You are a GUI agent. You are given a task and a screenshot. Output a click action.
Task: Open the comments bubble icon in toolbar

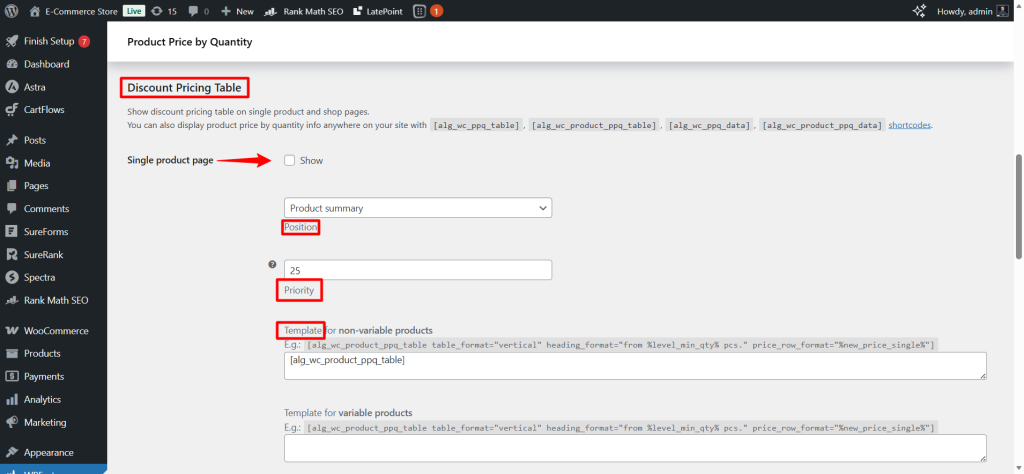click(192, 11)
